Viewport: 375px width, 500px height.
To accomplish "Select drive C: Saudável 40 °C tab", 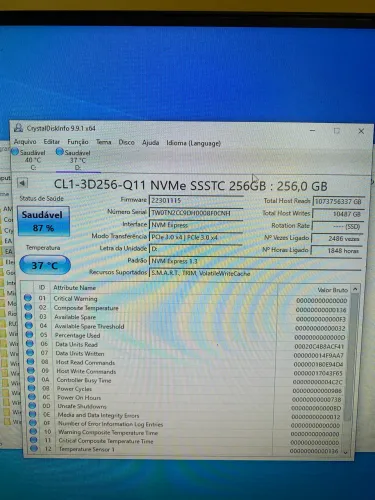I will (x=30, y=160).
